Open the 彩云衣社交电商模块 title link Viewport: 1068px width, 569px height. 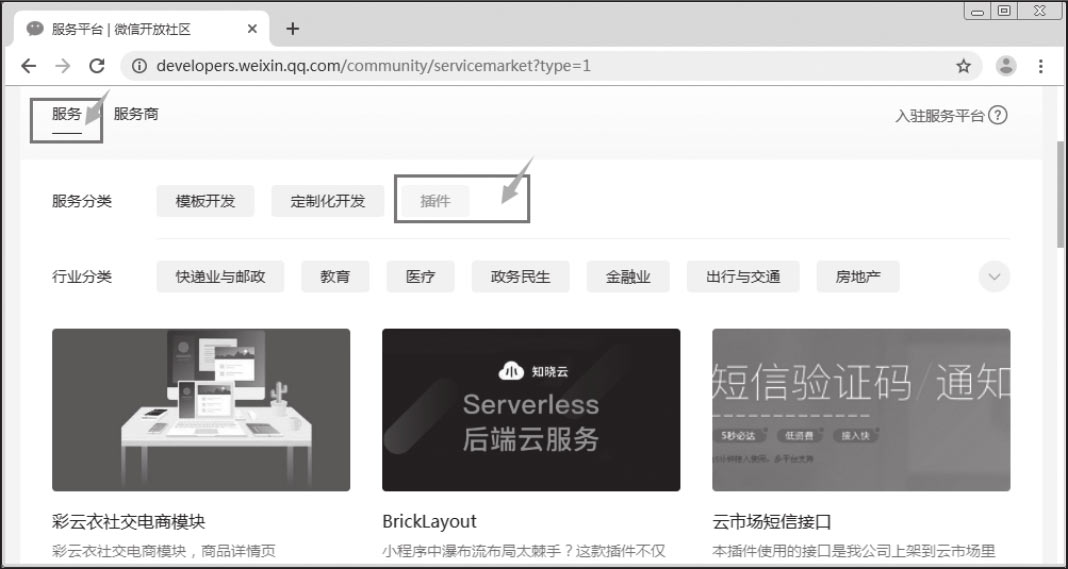coord(129,523)
